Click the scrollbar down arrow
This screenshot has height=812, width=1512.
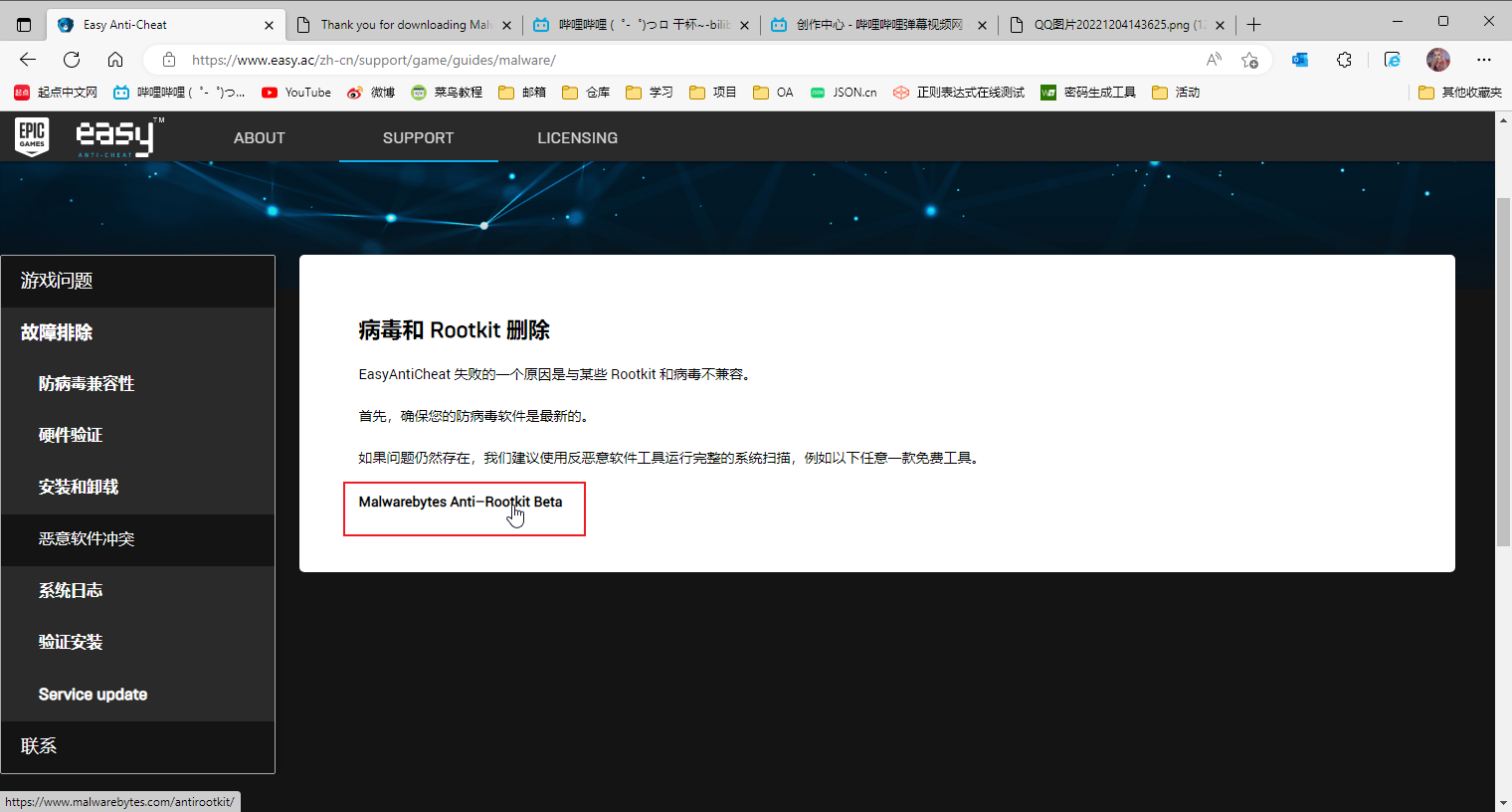point(1503,803)
